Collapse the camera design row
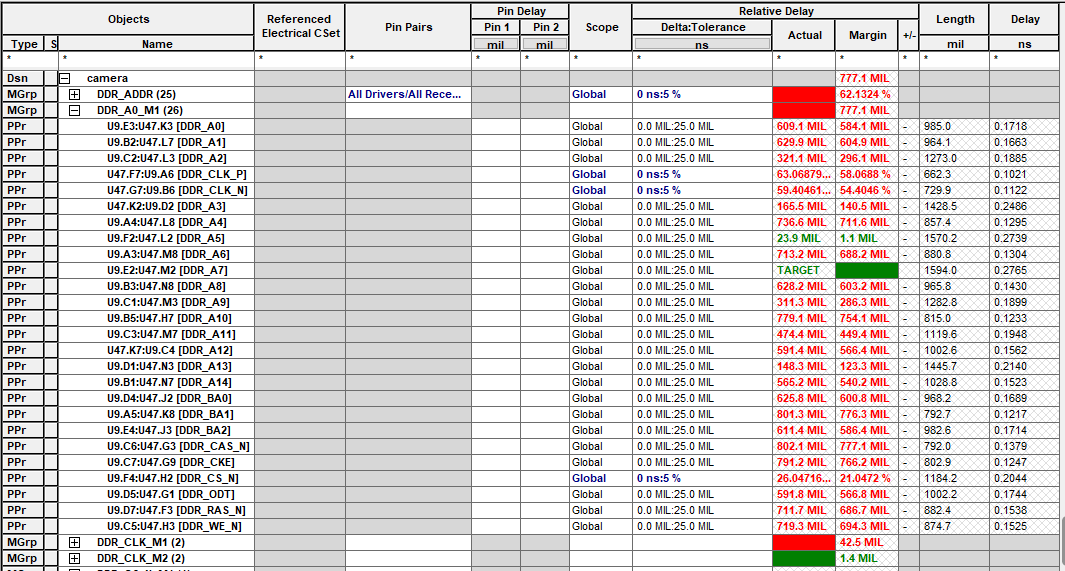Viewport: 1065px width, 571px height. [x=65, y=78]
